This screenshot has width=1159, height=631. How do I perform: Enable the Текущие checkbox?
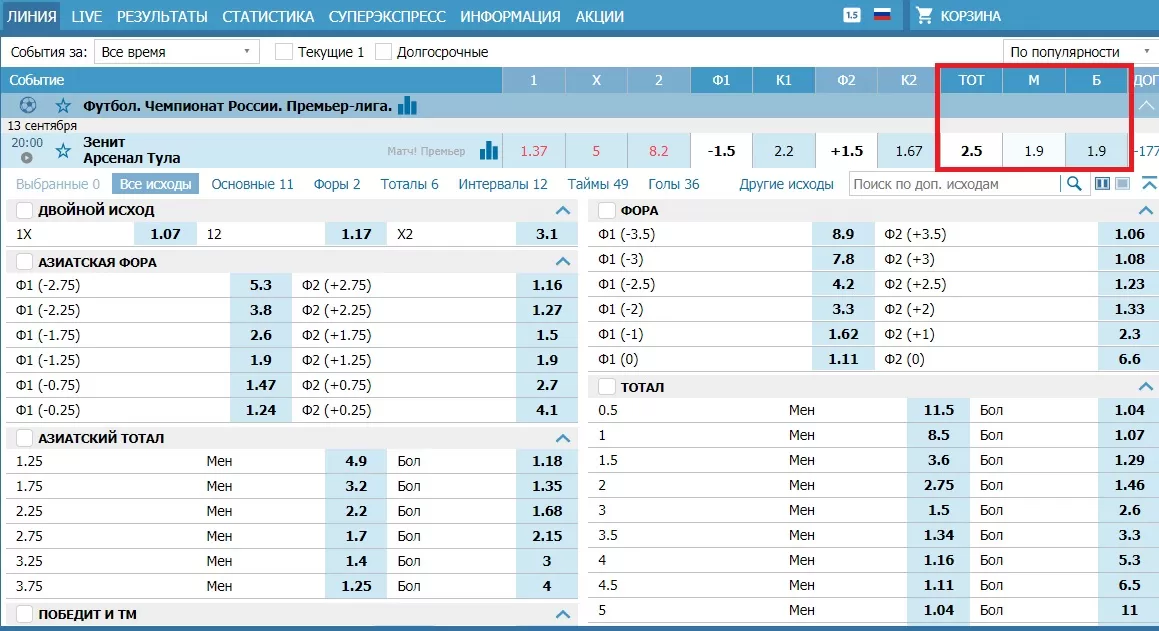[x=284, y=52]
